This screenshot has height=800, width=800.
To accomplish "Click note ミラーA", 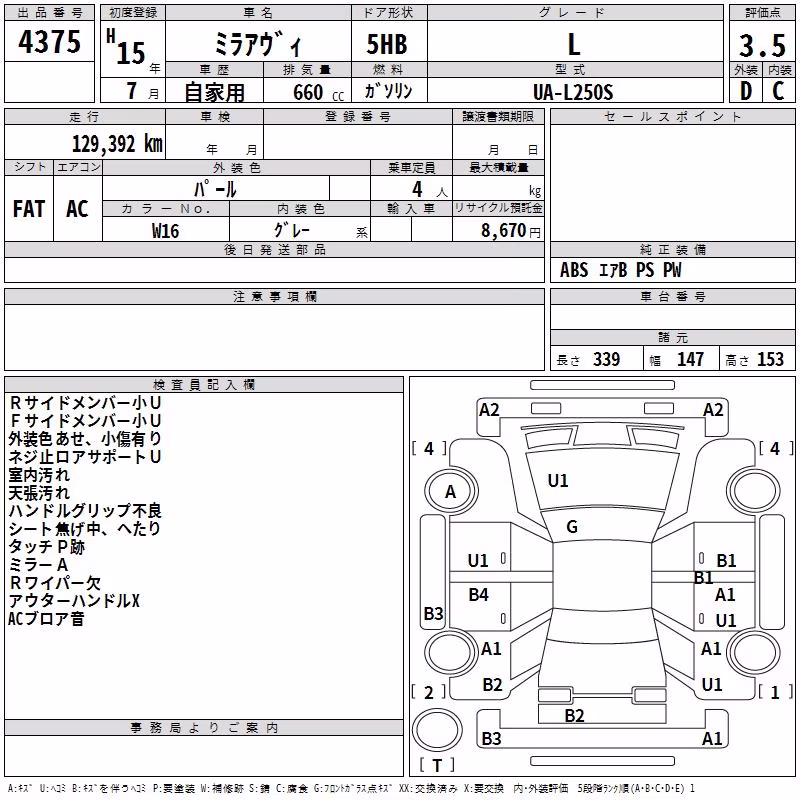I will pyautogui.click(x=38, y=565).
